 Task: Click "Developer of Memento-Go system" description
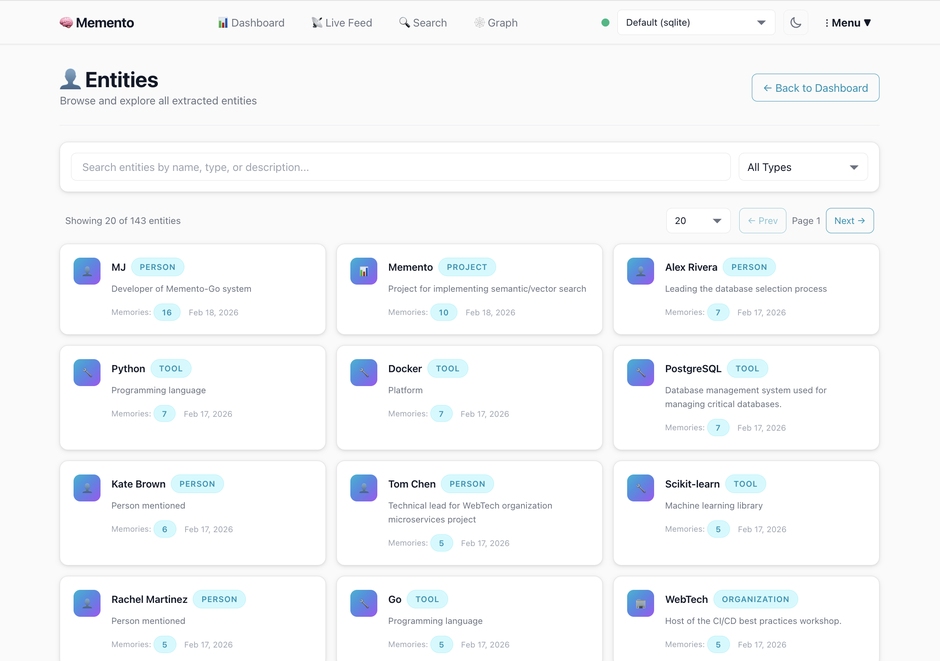tap(181, 289)
